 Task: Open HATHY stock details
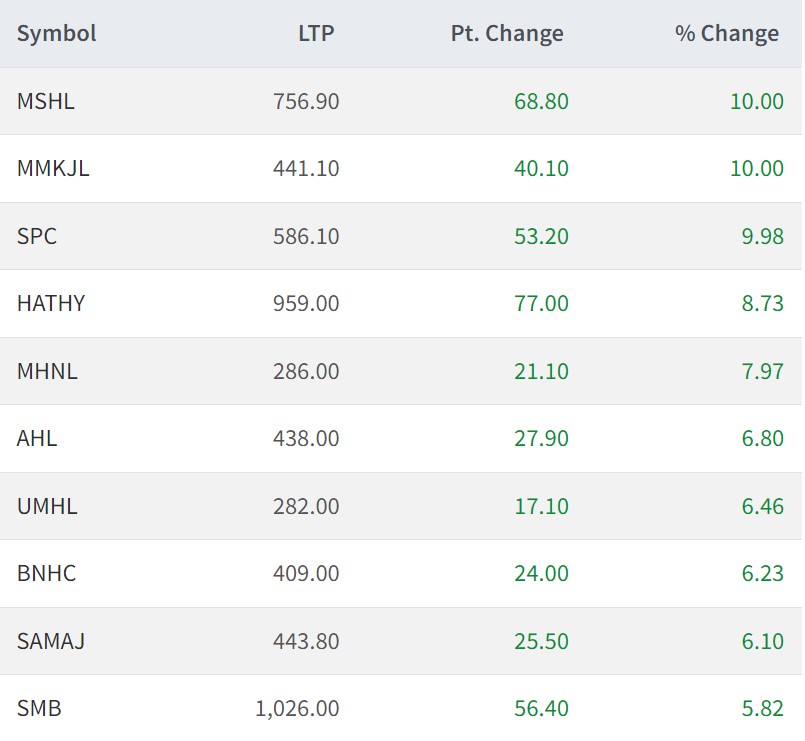pyautogui.click(x=51, y=303)
